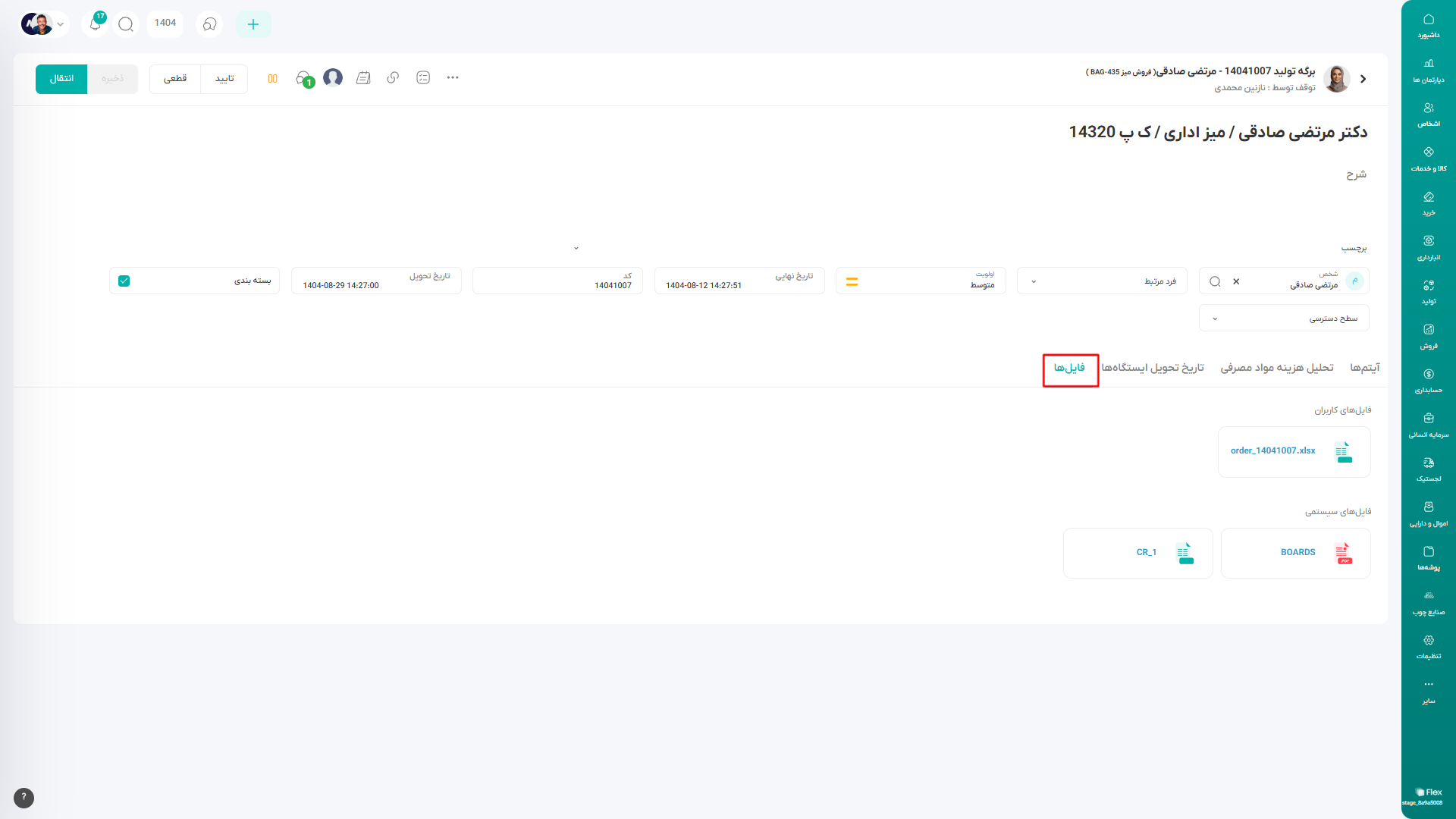The width and height of the screenshot is (1456, 819).
Task: Switch to تحلیل هزینه مواد مصرفی tab
Action: [x=1276, y=368]
